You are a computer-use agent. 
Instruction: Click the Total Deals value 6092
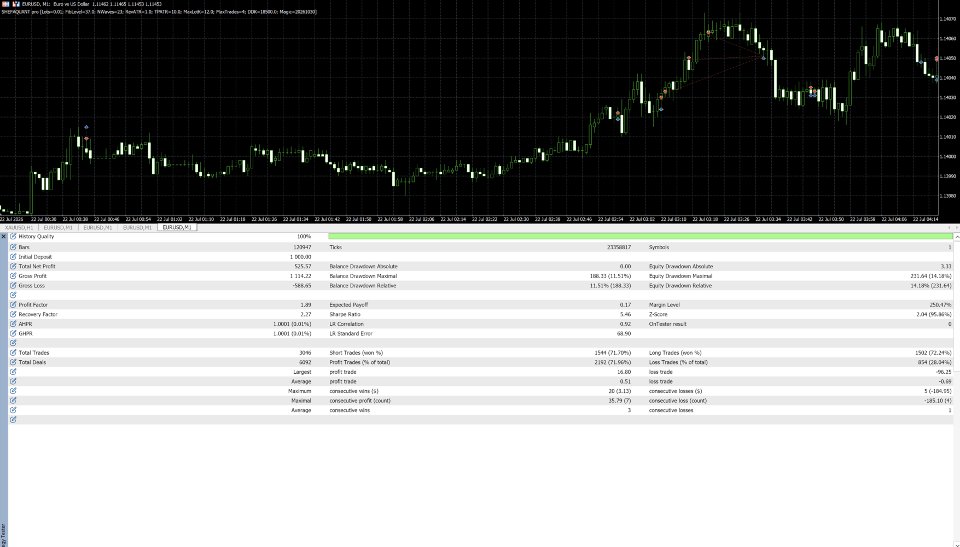click(x=305, y=362)
